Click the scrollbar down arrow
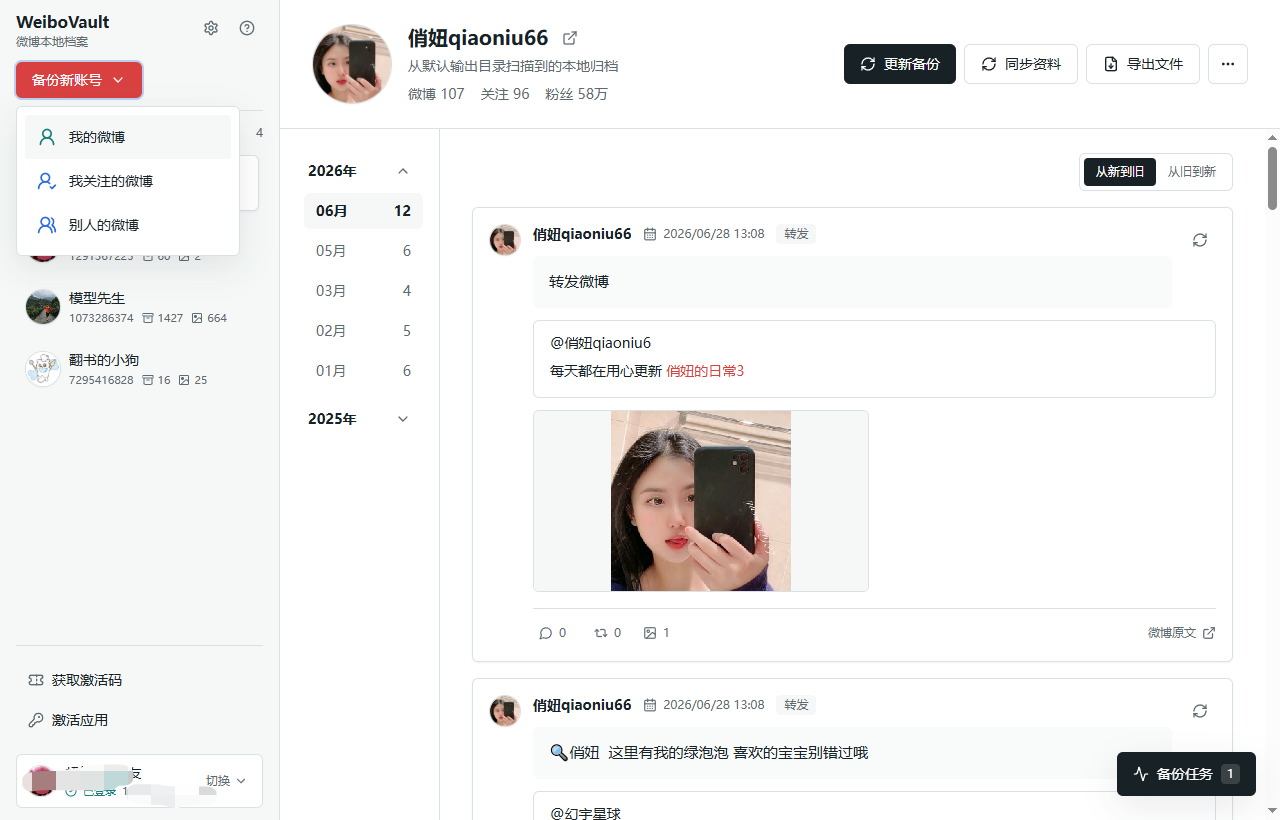 (1272, 810)
